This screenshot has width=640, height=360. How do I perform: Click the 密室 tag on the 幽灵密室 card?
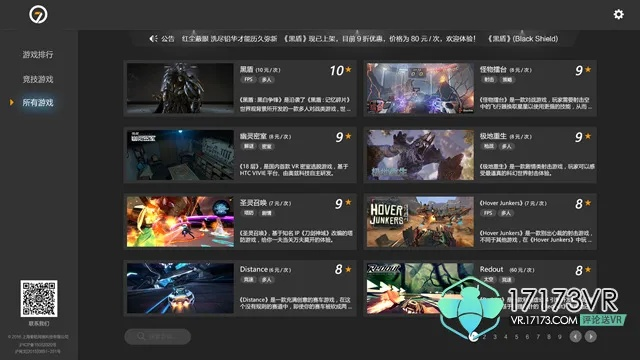(x=267, y=146)
